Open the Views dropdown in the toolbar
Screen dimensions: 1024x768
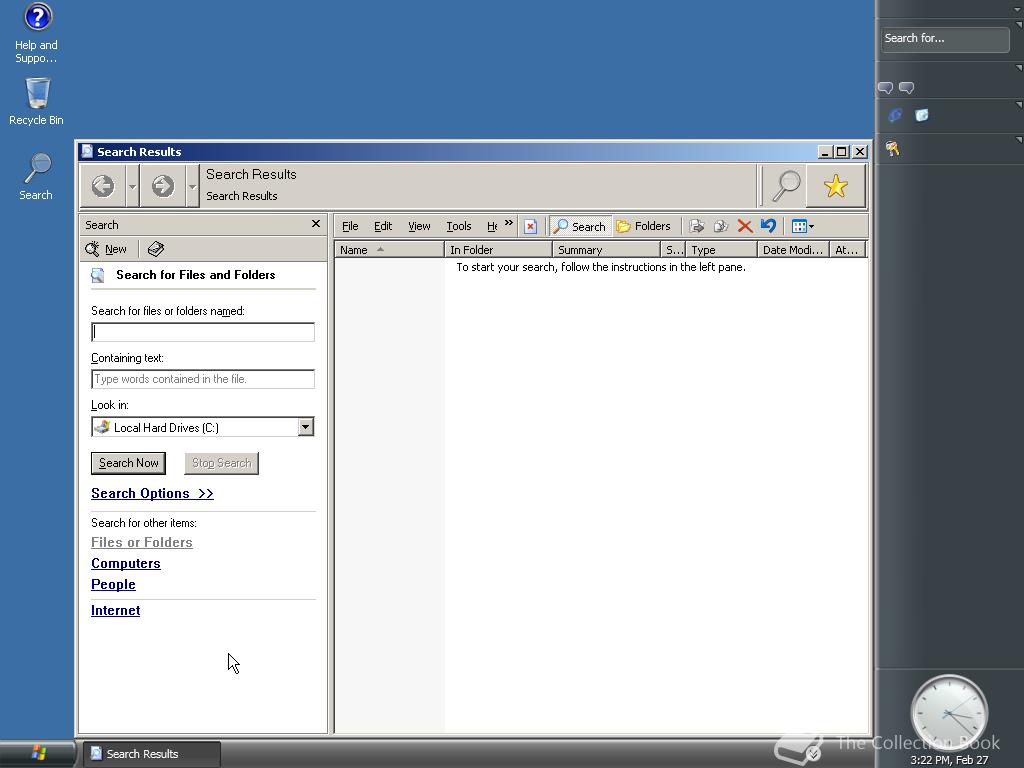coord(803,227)
